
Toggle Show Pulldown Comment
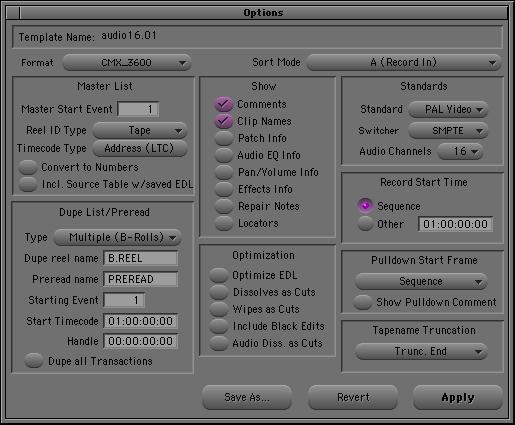[363, 302]
